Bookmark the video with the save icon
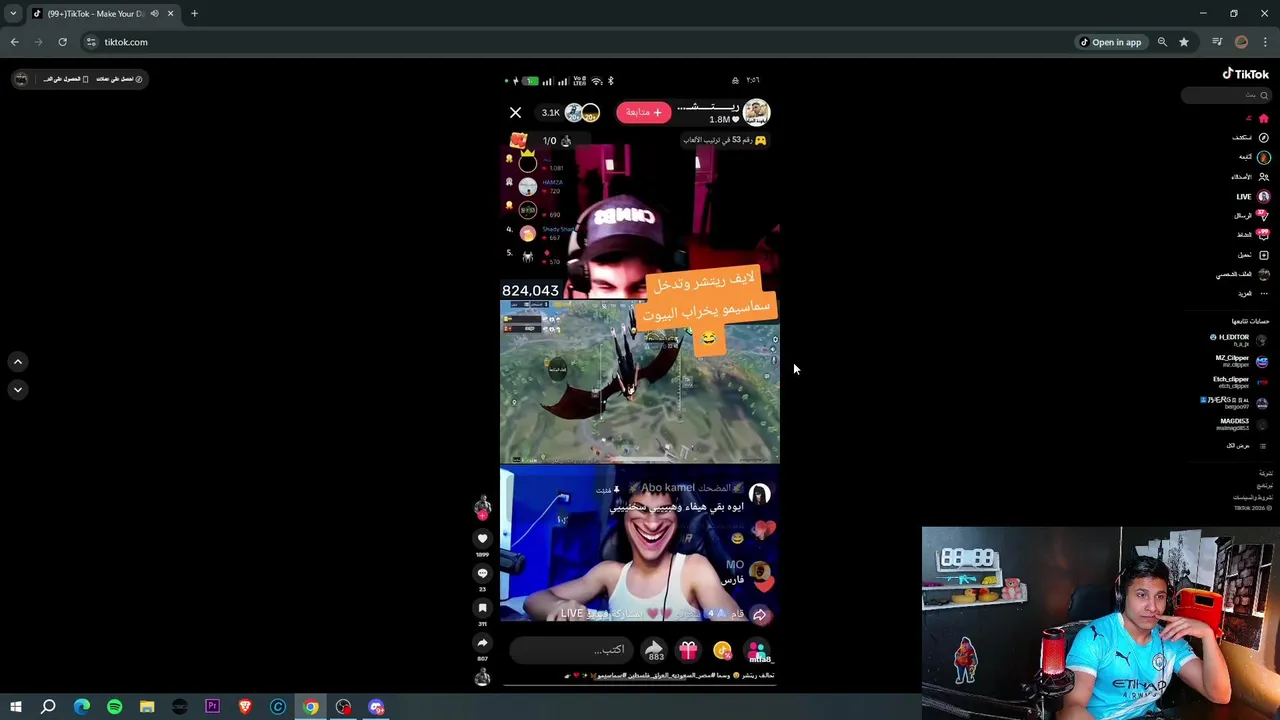1280x720 pixels. pos(482,608)
